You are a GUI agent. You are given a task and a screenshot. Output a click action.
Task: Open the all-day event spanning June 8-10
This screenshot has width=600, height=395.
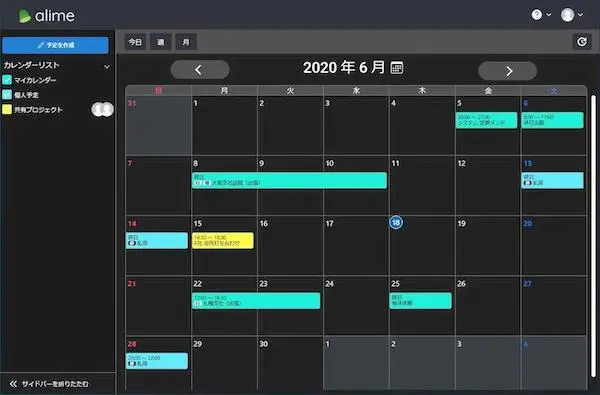coord(289,180)
